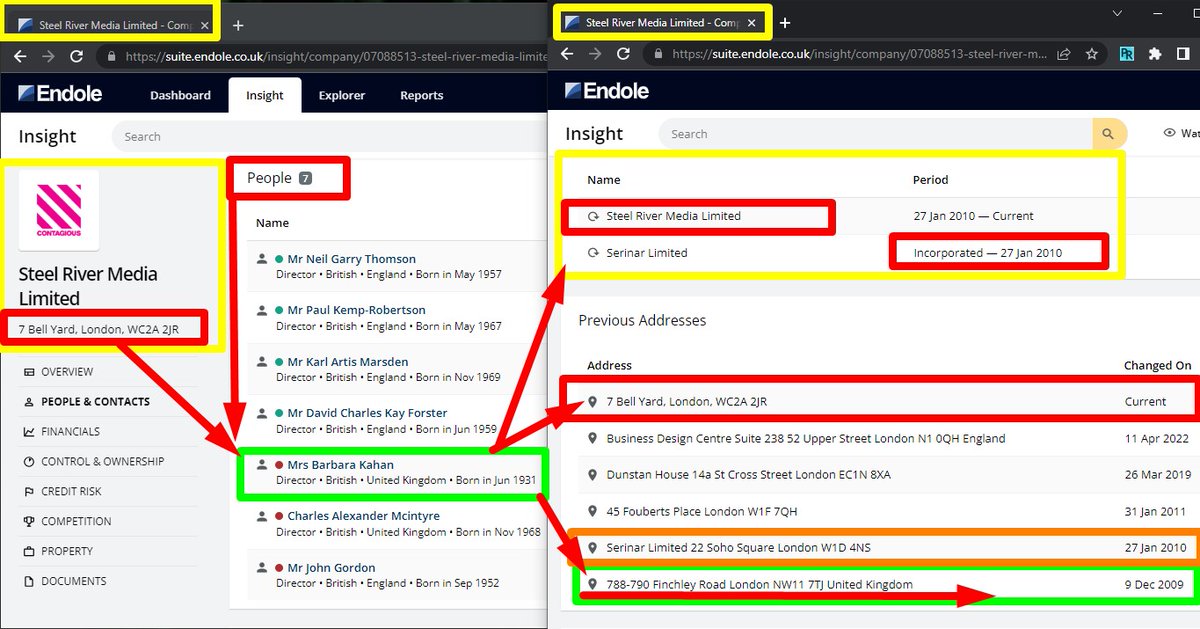Click the Endole logo in left window
The width and height of the screenshot is (1200, 629).
tap(60, 94)
